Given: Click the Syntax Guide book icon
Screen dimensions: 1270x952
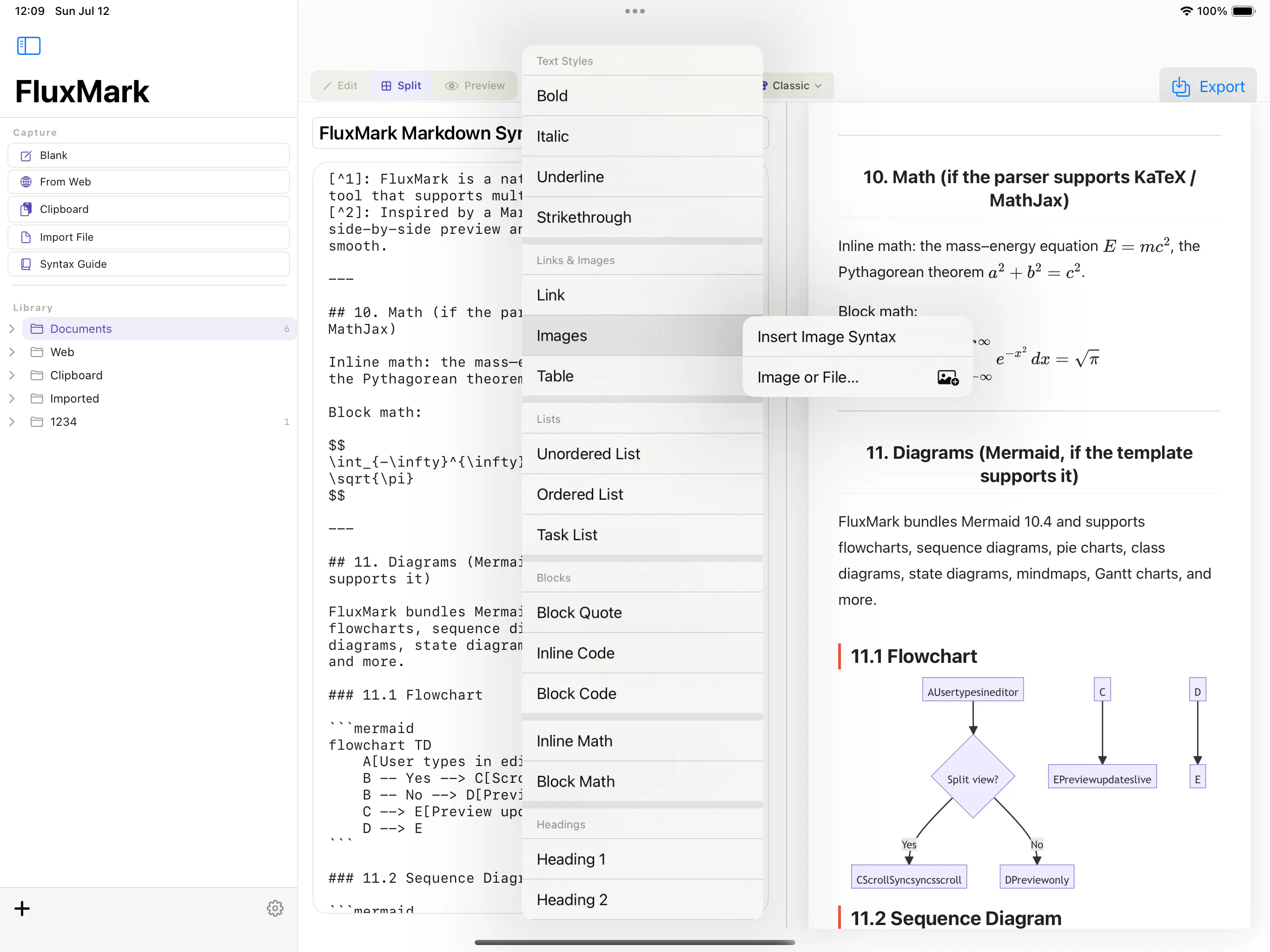Looking at the screenshot, I should [x=26, y=264].
